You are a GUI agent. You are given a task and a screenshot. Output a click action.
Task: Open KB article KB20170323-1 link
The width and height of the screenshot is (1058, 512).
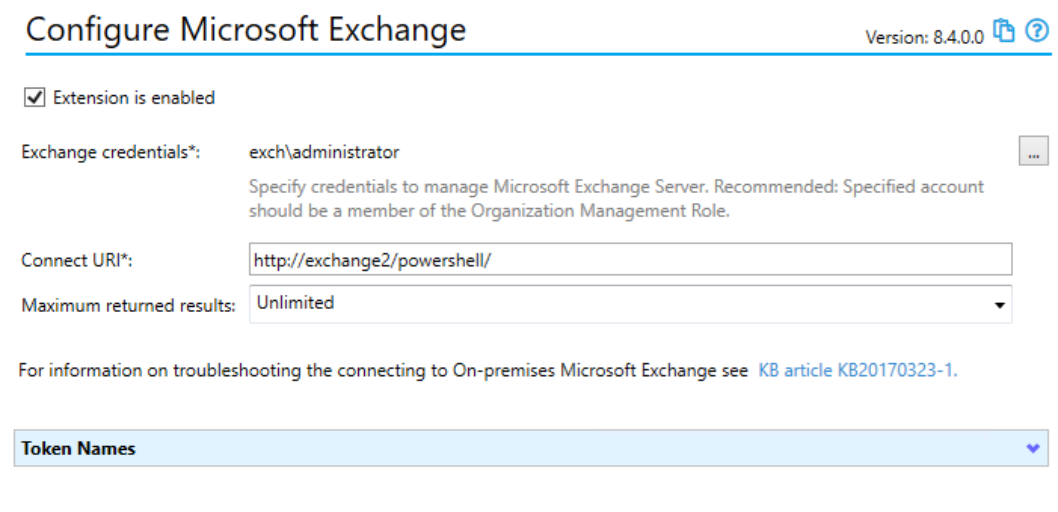click(858, 370)
